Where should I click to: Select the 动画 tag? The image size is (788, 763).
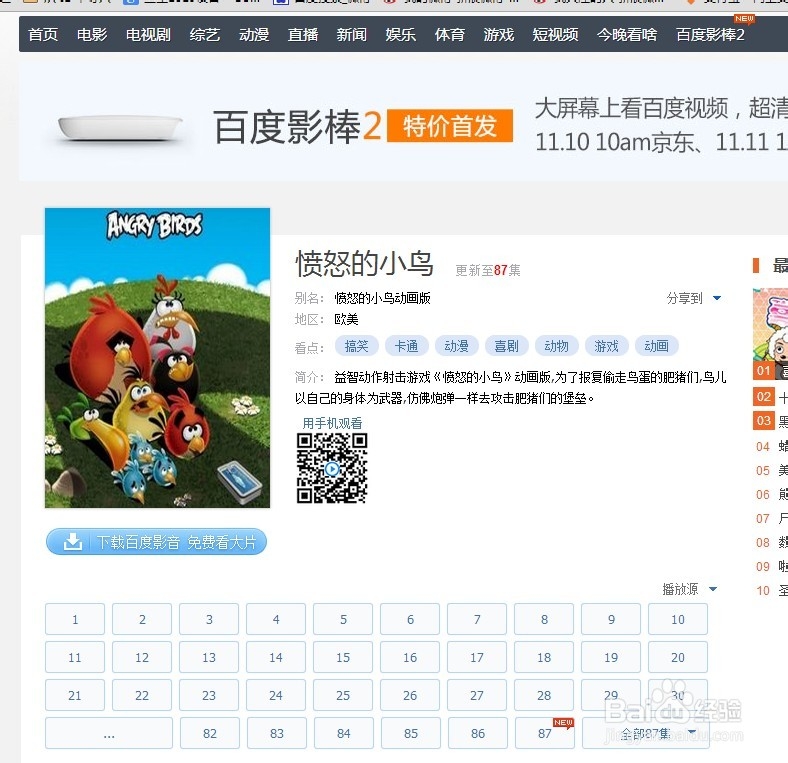656,346
